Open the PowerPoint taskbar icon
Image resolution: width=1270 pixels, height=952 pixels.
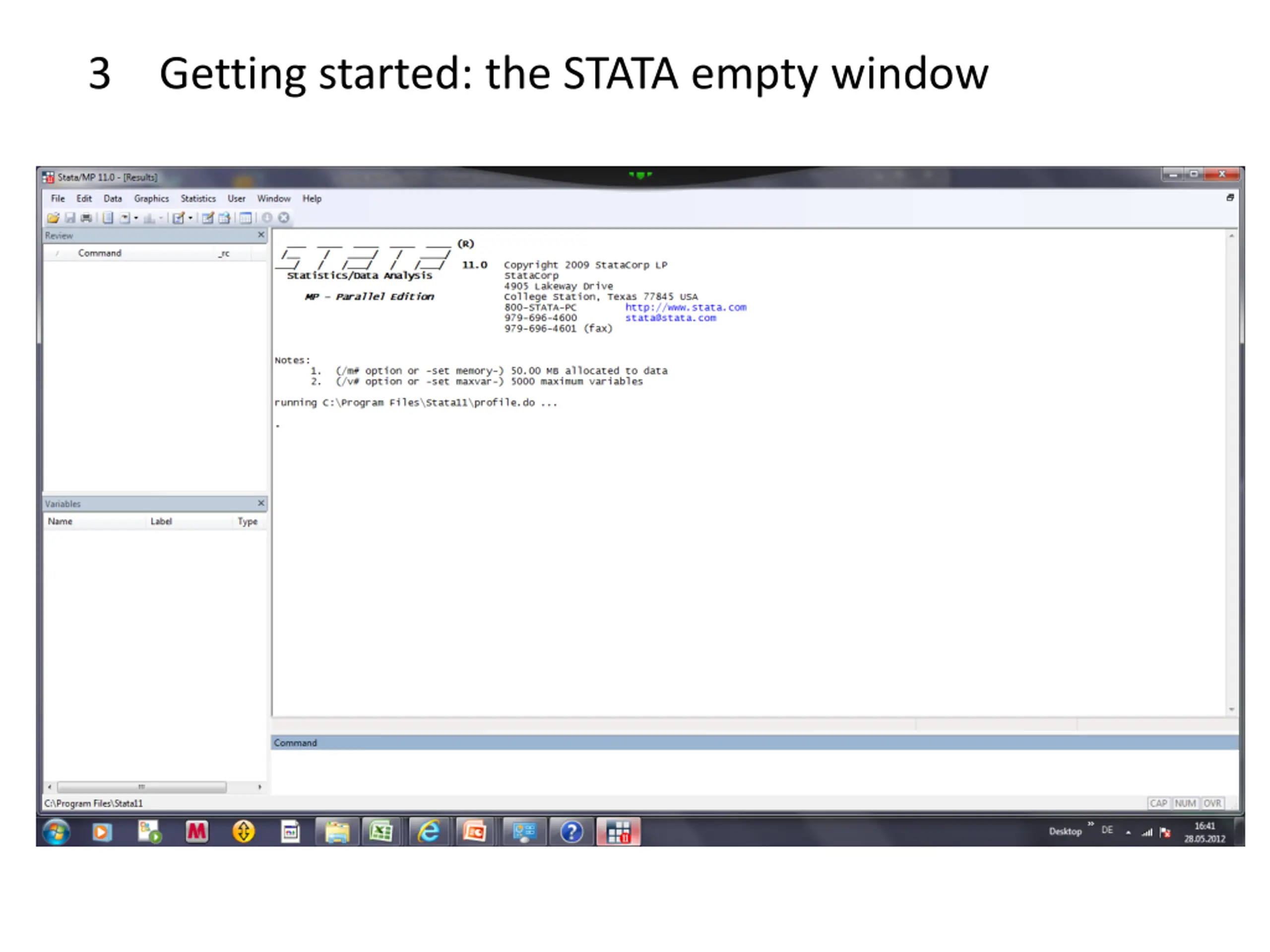click(475, 832)
